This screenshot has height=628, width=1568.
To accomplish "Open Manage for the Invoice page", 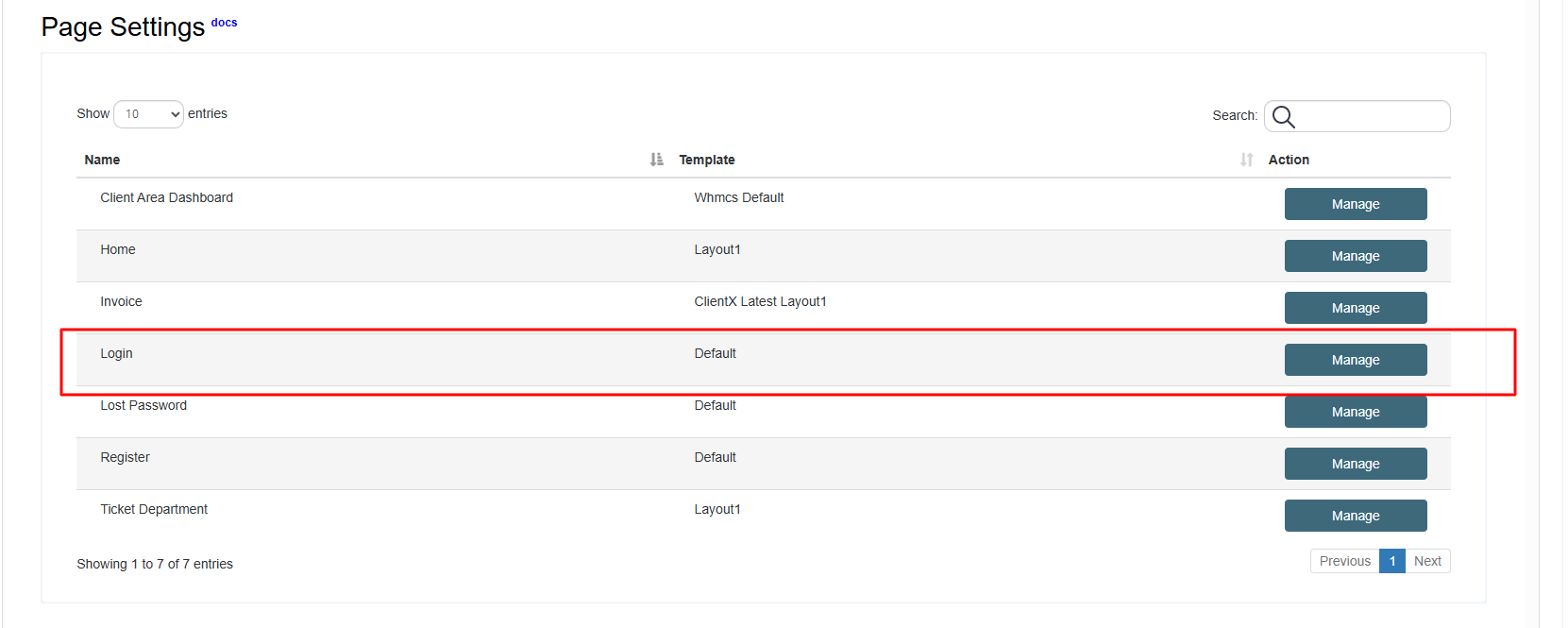I will tap(1355, 308).
